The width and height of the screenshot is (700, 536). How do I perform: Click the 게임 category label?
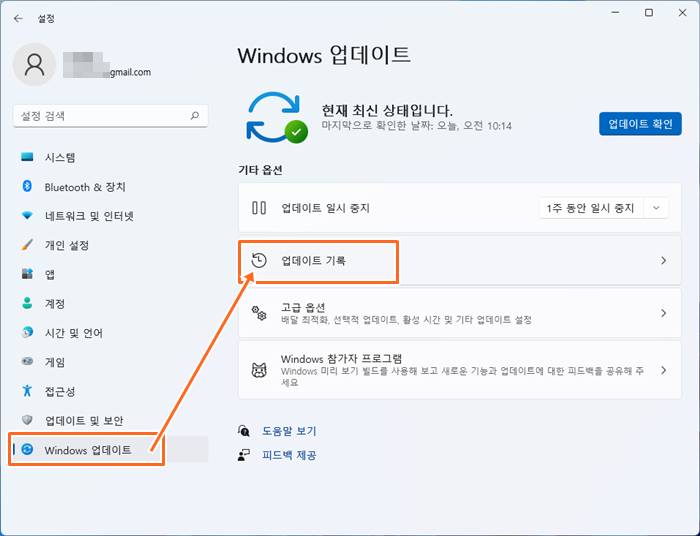tap(55, 362)
